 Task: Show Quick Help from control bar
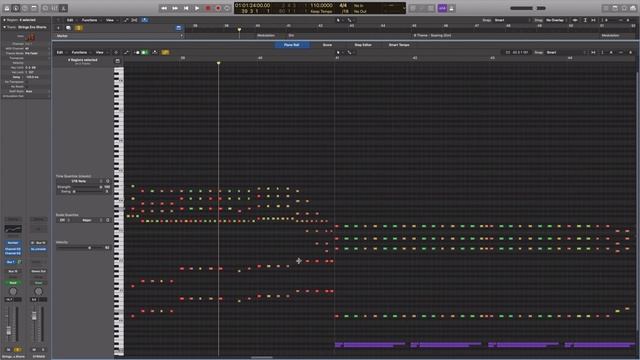(25, 8)
